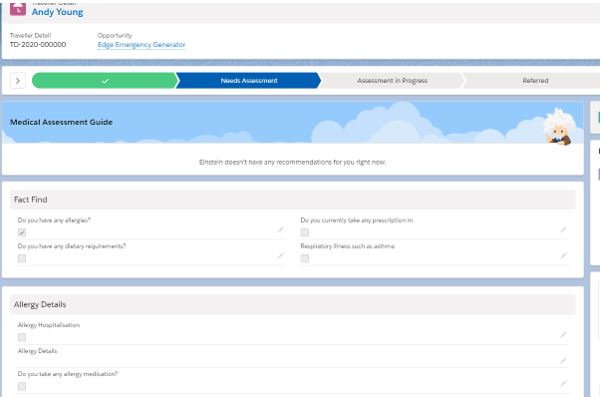Expand the path details chevron
The image size is (602, 397).
[x=18, y=81]
